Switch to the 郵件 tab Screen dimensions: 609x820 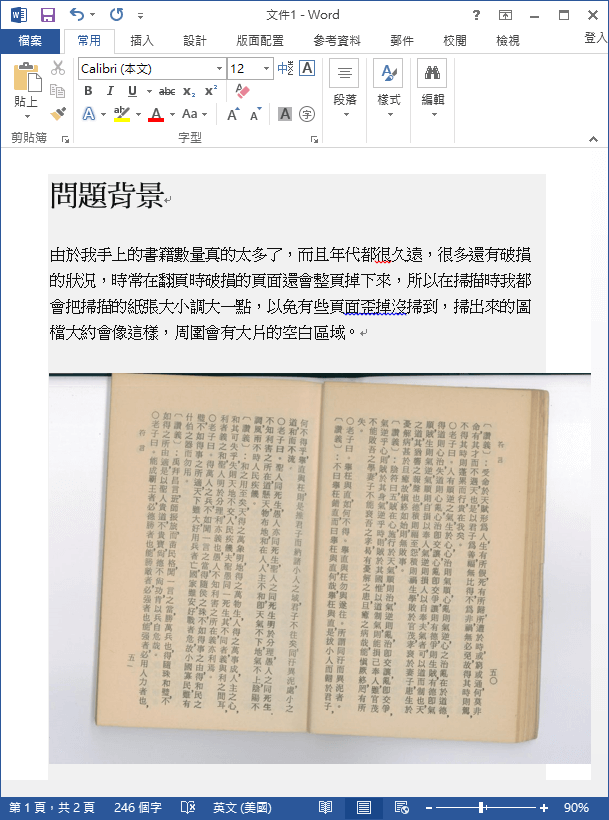402,41
